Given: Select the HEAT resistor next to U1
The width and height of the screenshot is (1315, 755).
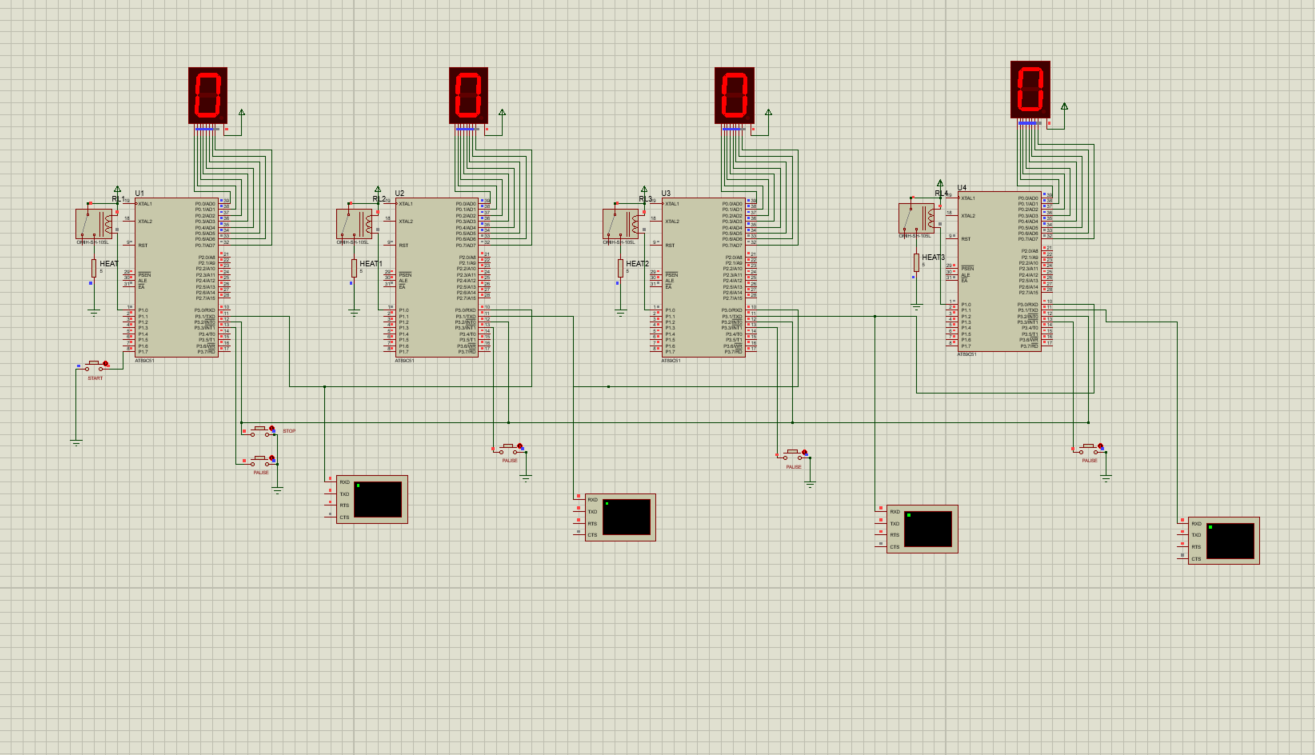Looking at the screenshot, I should [94, 268].
